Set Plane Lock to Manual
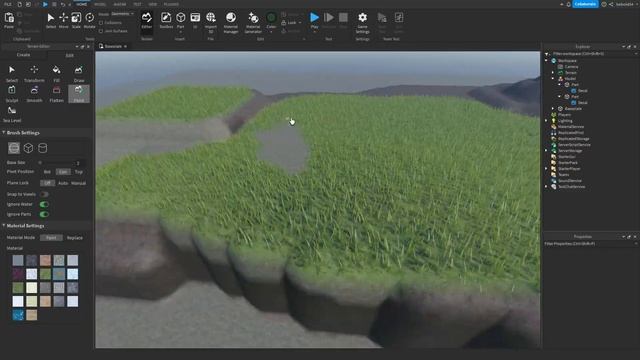 pos(78,183)
